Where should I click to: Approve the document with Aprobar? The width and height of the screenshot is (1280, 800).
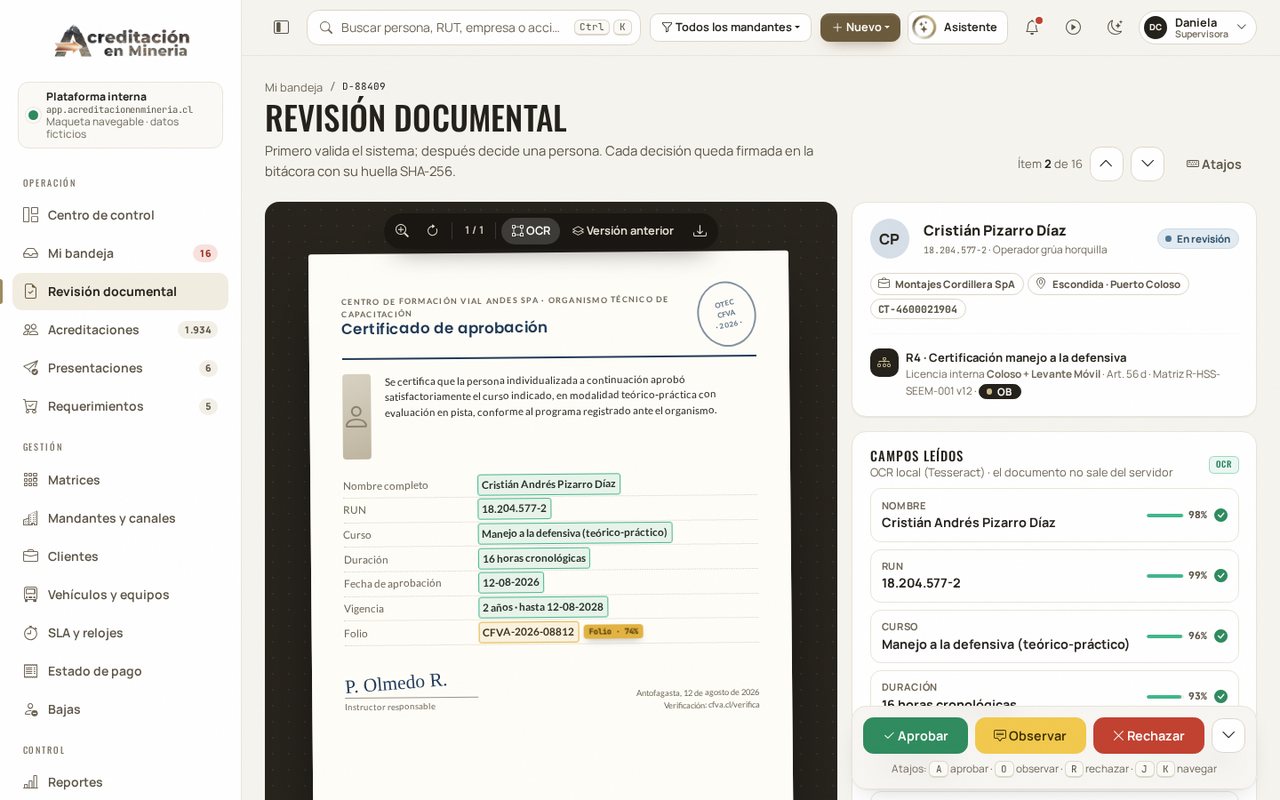(x=916, y=736)
